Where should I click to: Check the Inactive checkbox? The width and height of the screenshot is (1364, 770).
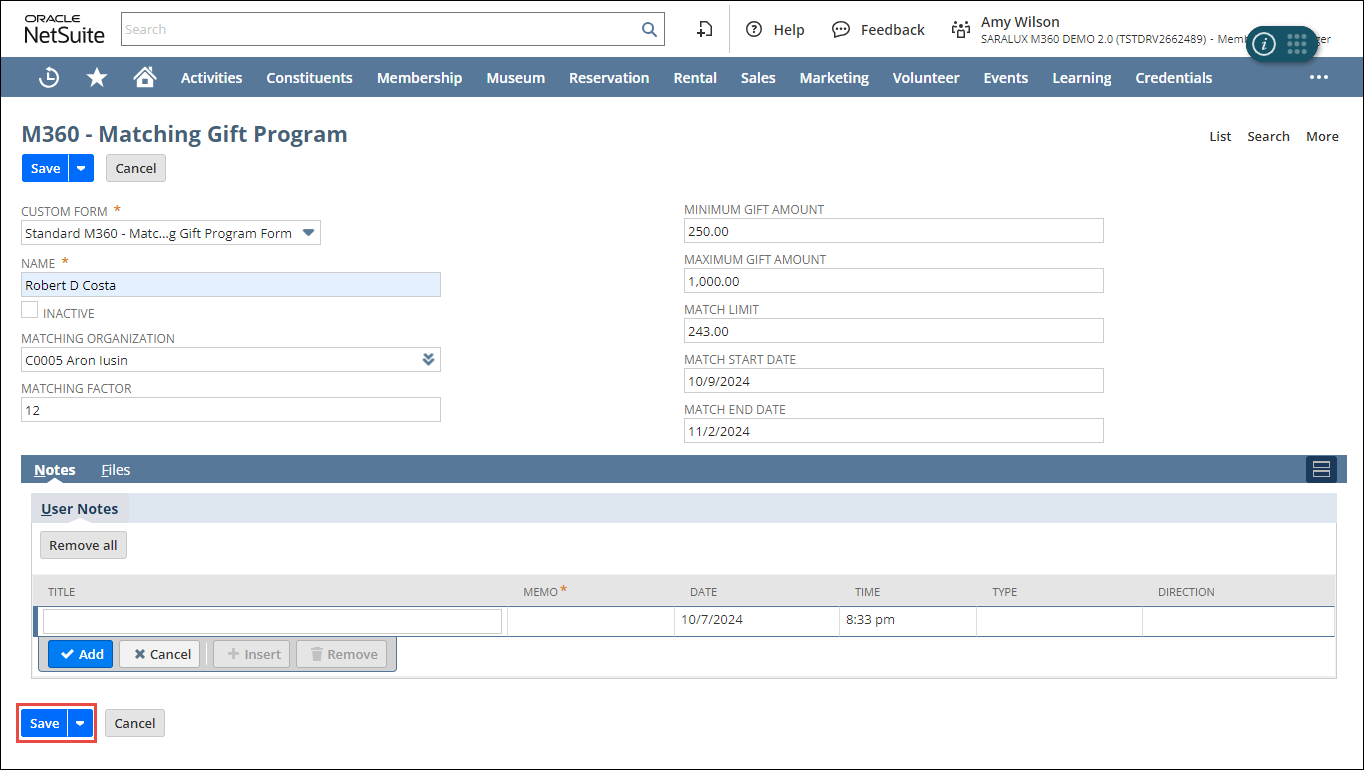pyautogui.click(x=30, y=311)
